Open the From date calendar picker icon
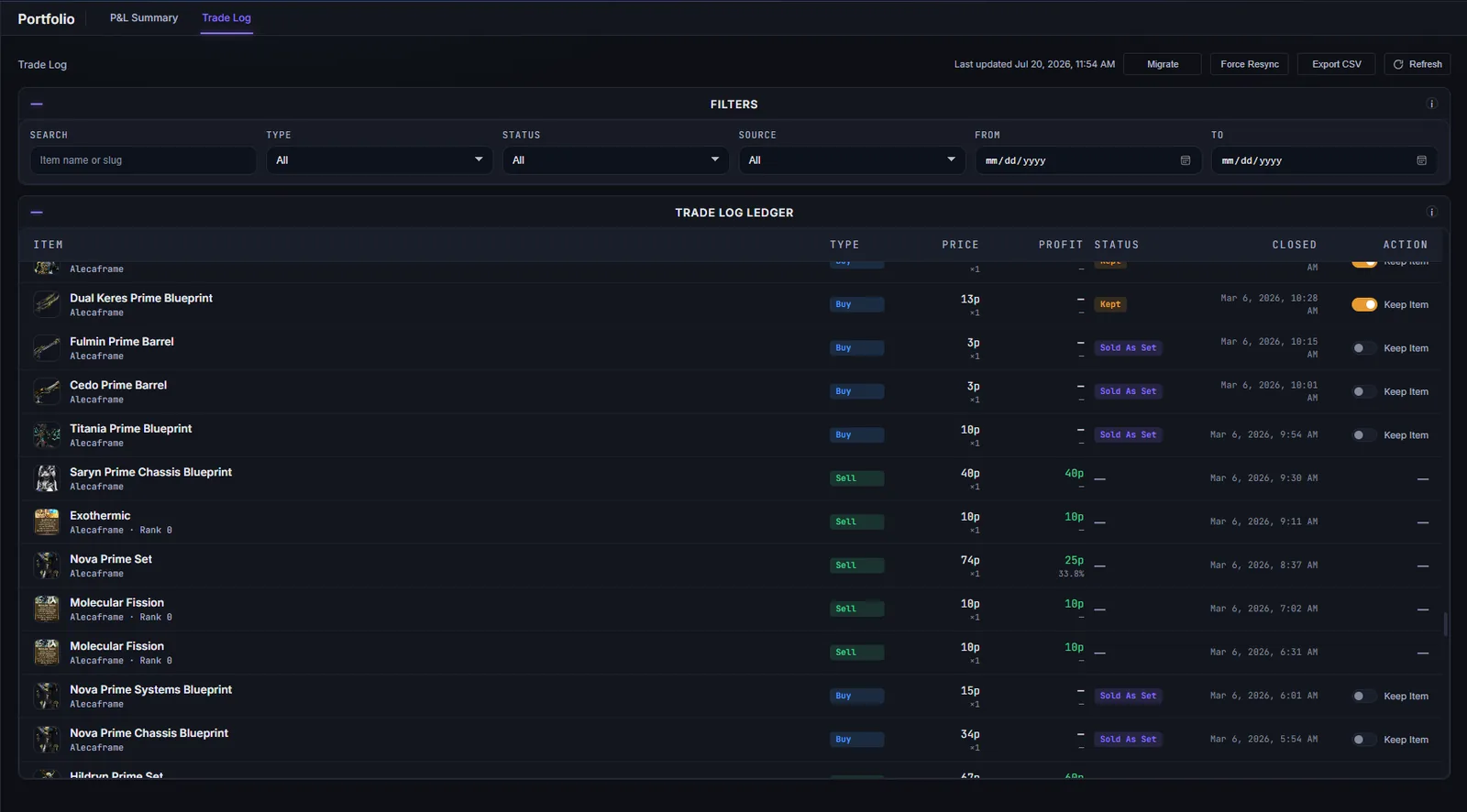 (x=1186, y=160)
